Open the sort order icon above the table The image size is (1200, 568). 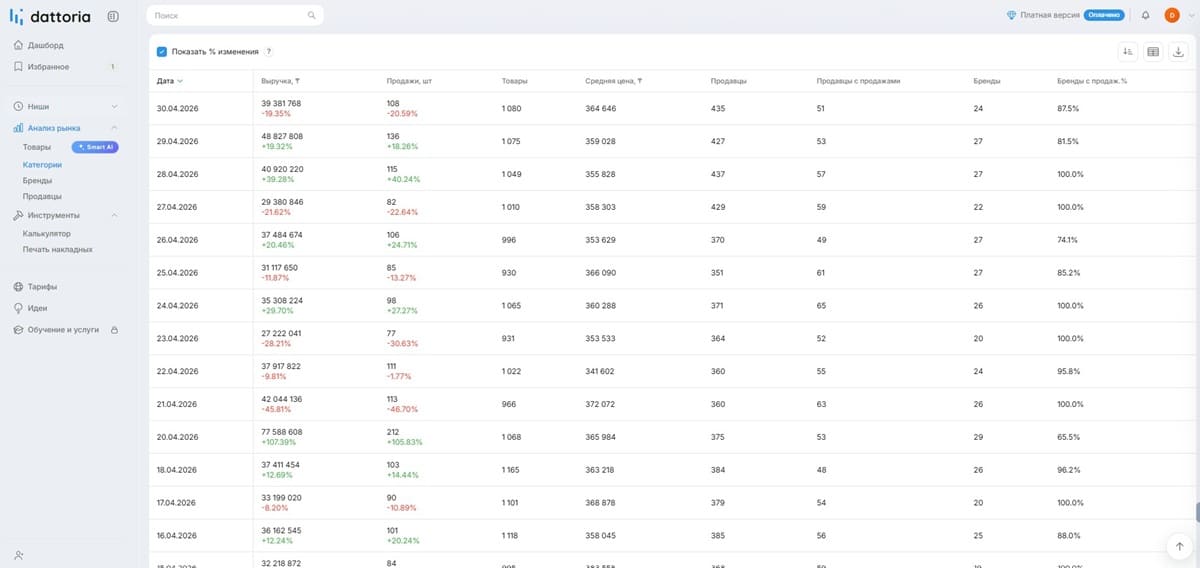click(x=1128, y=52)
